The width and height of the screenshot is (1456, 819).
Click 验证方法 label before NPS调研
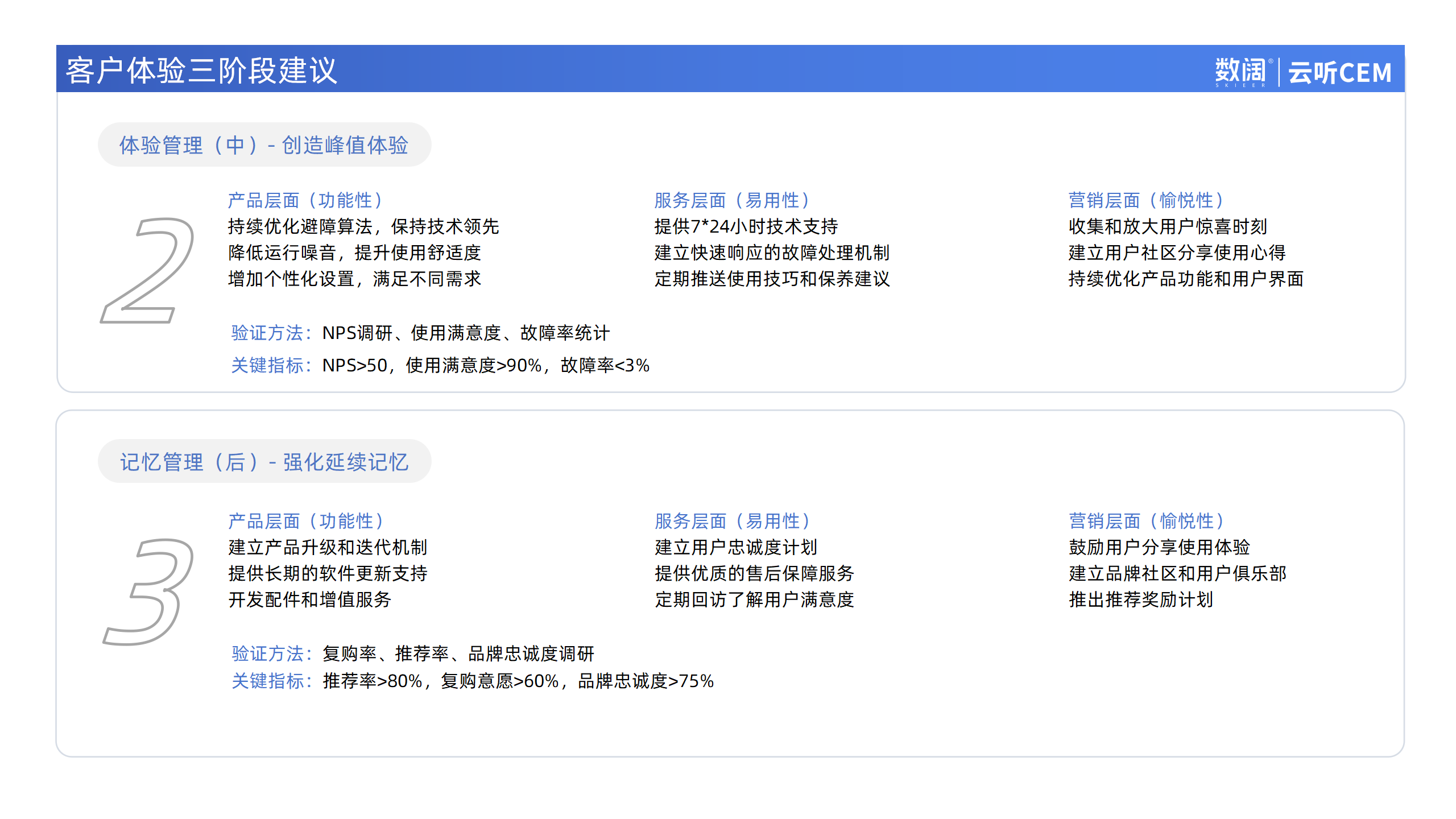[x=272, y=333]
